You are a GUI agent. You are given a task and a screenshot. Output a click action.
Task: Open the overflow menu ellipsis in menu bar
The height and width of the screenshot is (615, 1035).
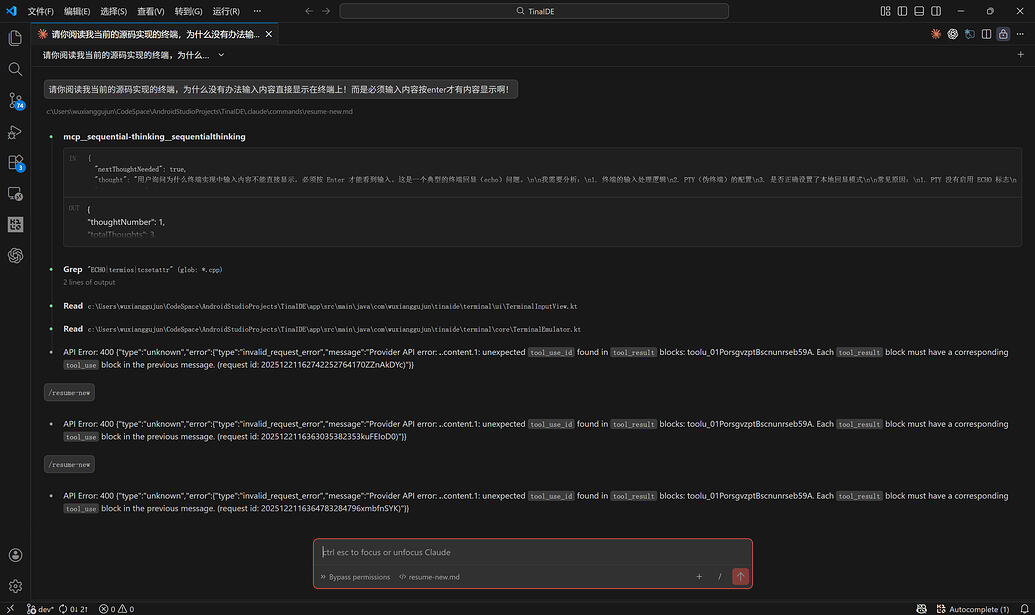click(257, 11)
